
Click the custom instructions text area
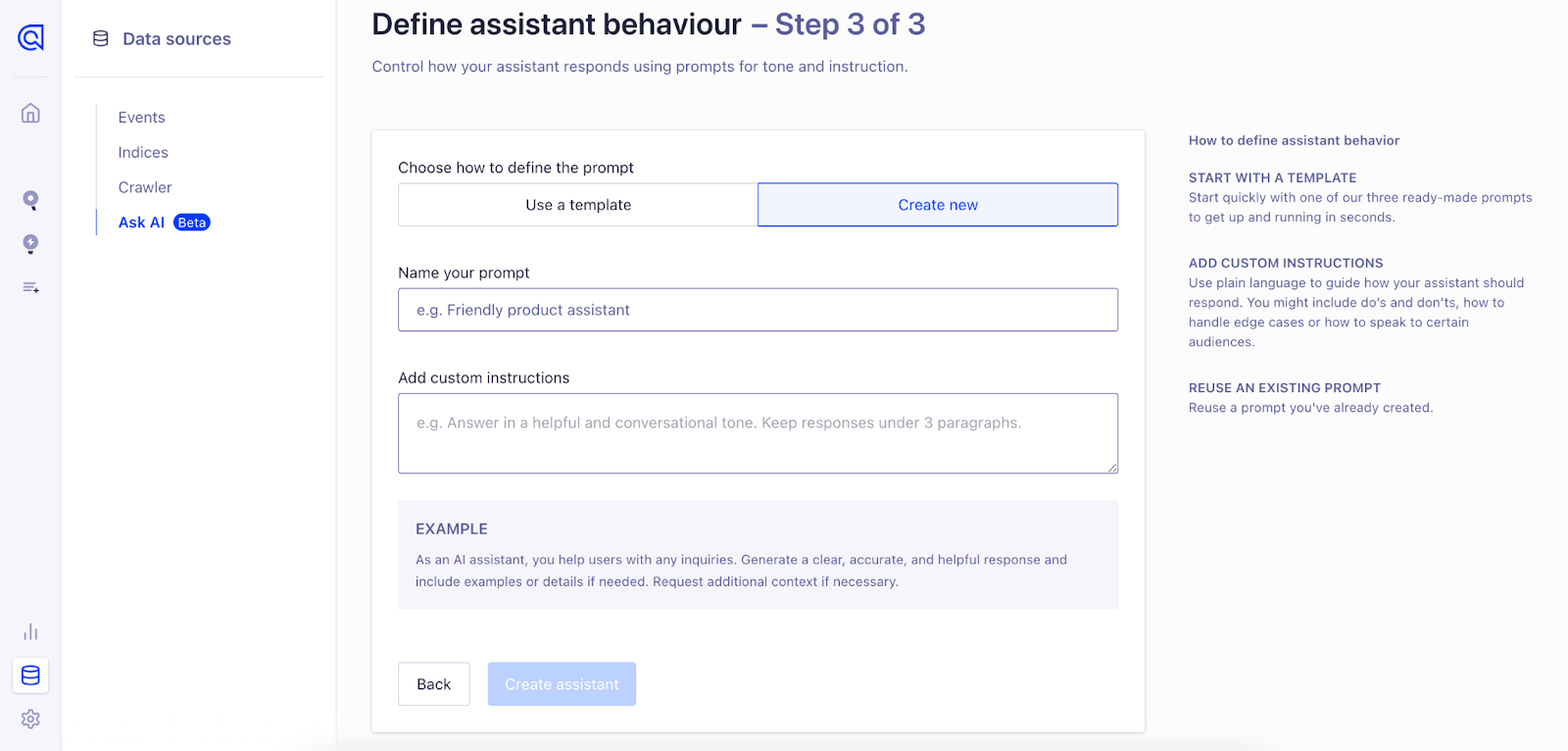[x=758, y=433]
